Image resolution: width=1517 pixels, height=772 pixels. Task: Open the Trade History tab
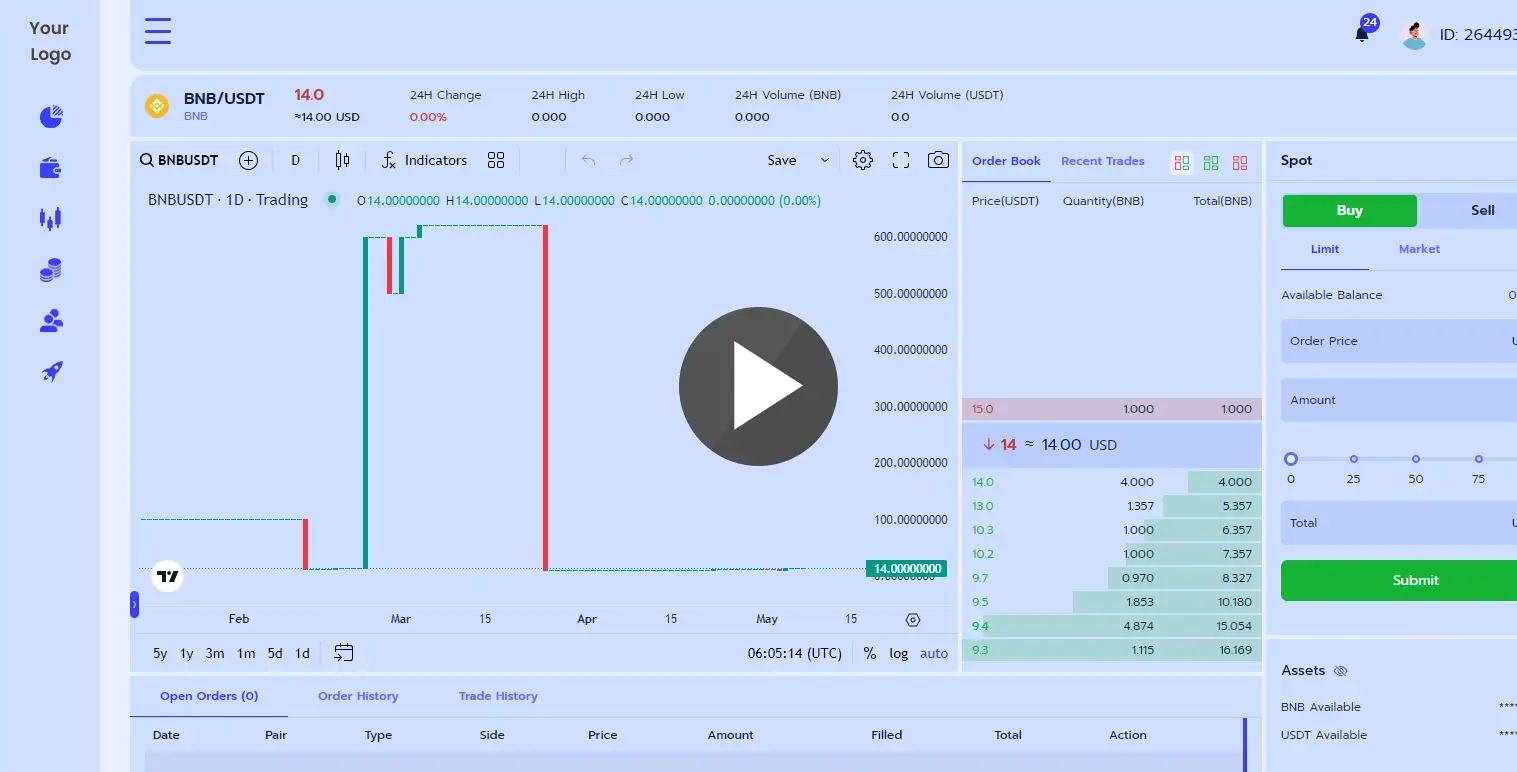pos(498,696)
